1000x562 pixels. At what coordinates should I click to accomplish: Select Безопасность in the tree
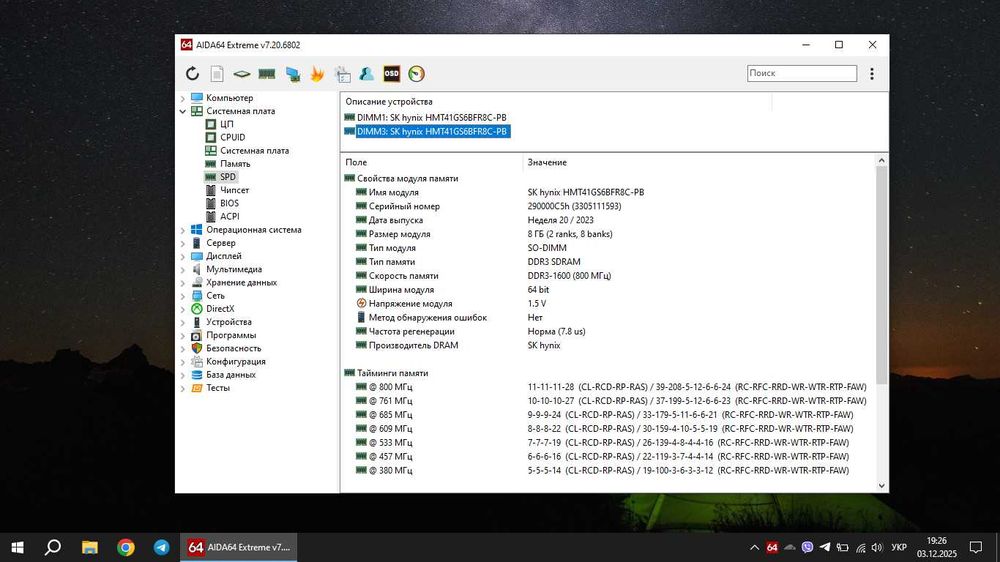(x=233, y=348)
